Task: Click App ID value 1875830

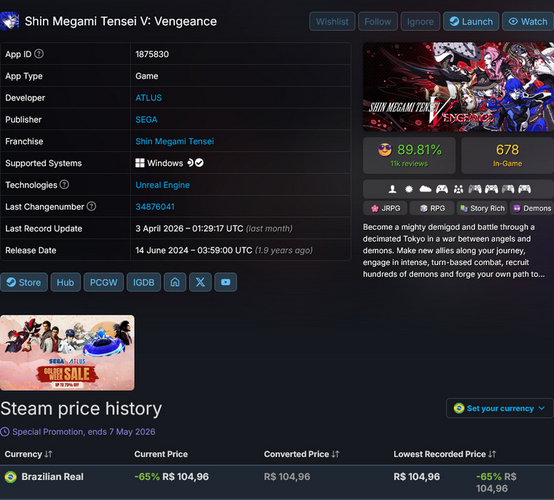Action: (x=152, y=54)
